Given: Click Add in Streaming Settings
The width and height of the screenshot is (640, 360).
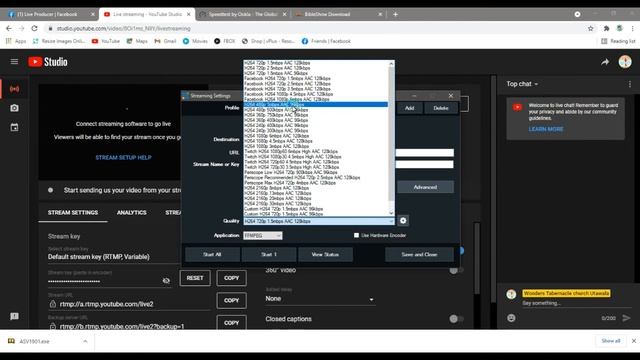Looking at the screenshot, I should coord(409,108).
